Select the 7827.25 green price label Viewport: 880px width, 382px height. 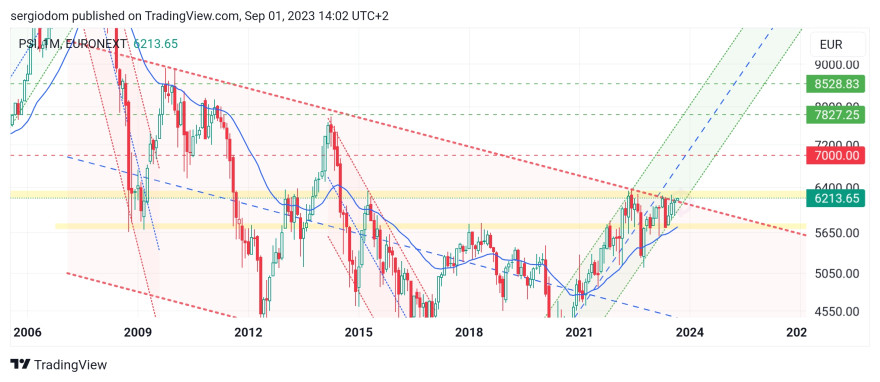(836, 114)
